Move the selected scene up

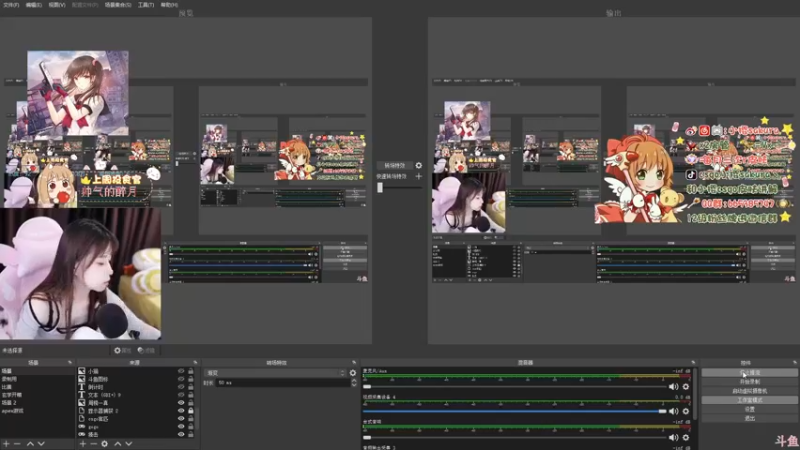click(30, 444)
